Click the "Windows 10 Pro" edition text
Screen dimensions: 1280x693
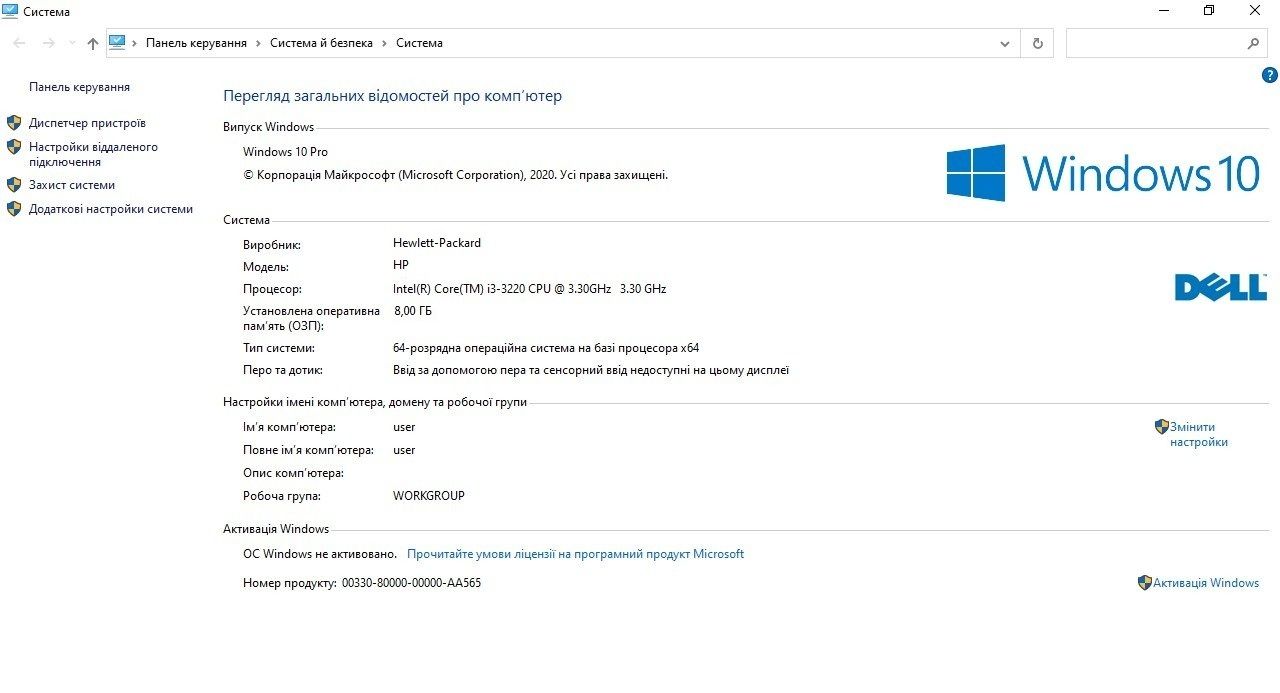pyautogui.click(x=285, y=152)
